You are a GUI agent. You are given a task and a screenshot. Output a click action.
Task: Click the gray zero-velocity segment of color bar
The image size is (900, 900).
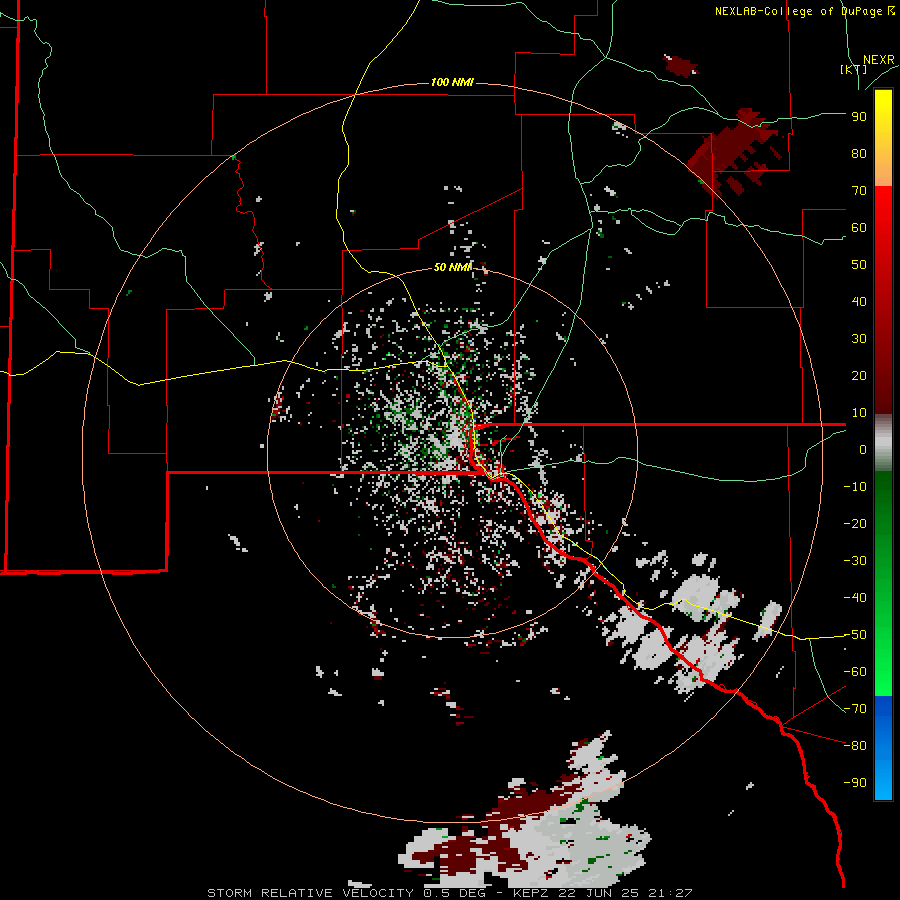883,443
